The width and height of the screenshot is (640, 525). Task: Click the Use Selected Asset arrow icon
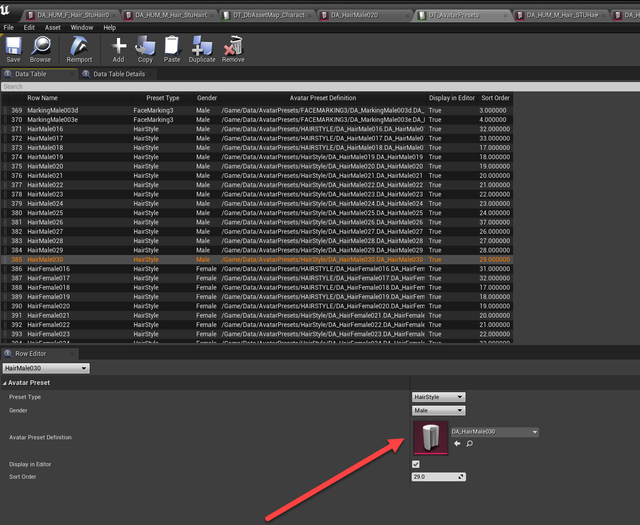tap(457, 443)
